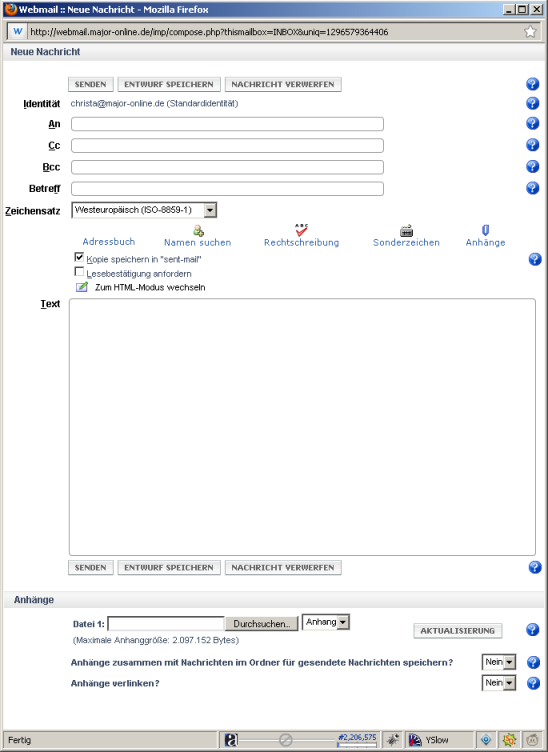Image resolution: width=548 pixels, height=752 pixels.
Task: Bookmark page with the address bar star
Action: (x=530, y=32)
